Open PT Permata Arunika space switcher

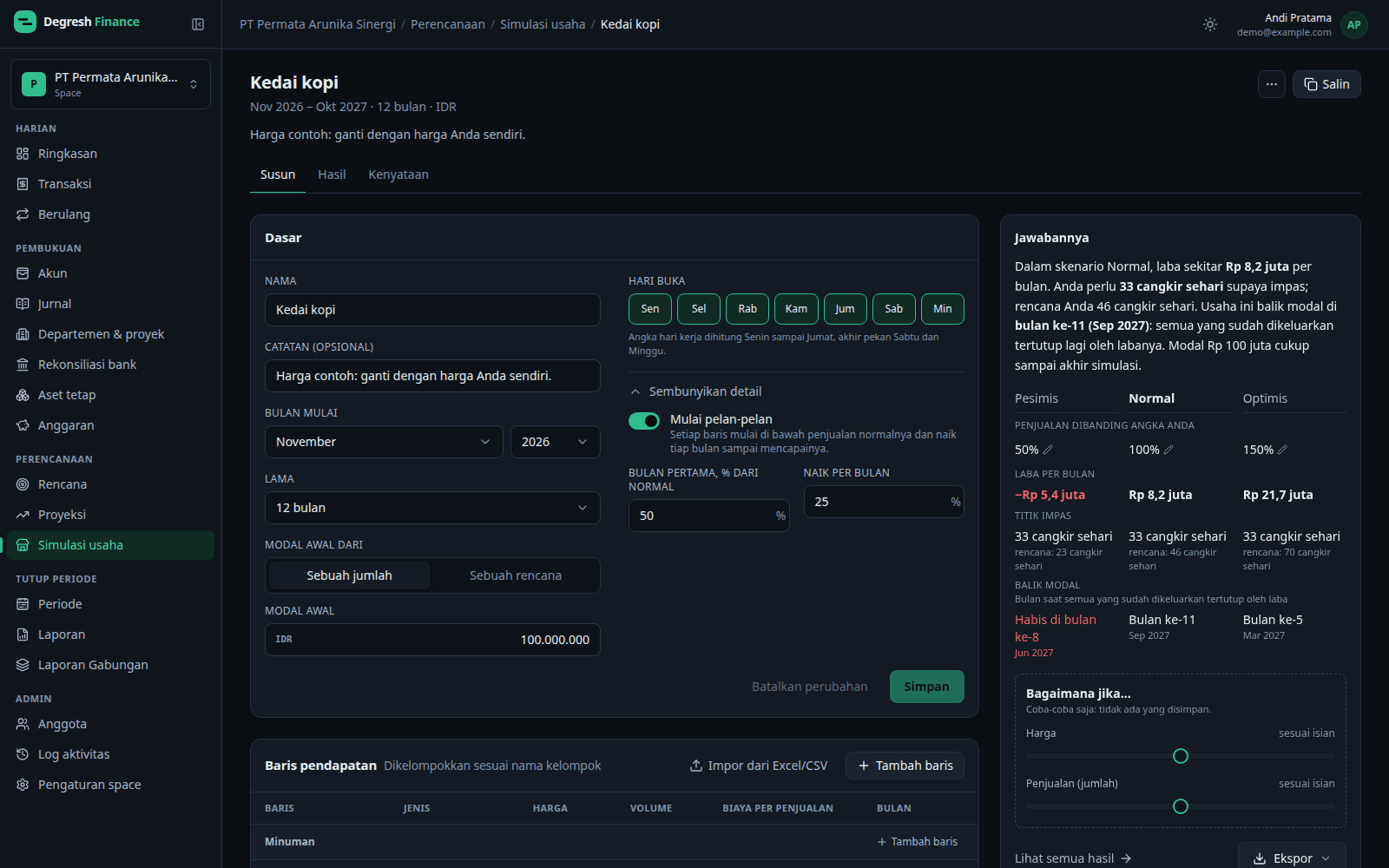click(110, 84)
